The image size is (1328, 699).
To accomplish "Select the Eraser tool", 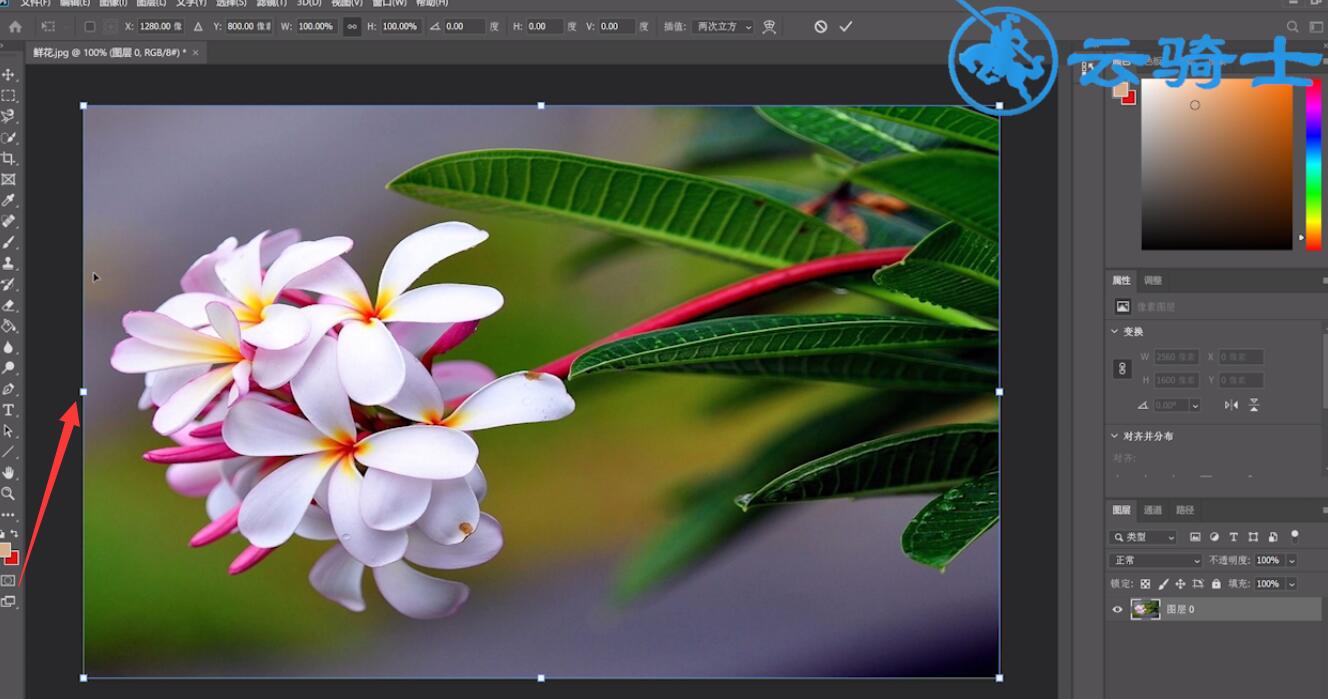I will click(8, 305).
